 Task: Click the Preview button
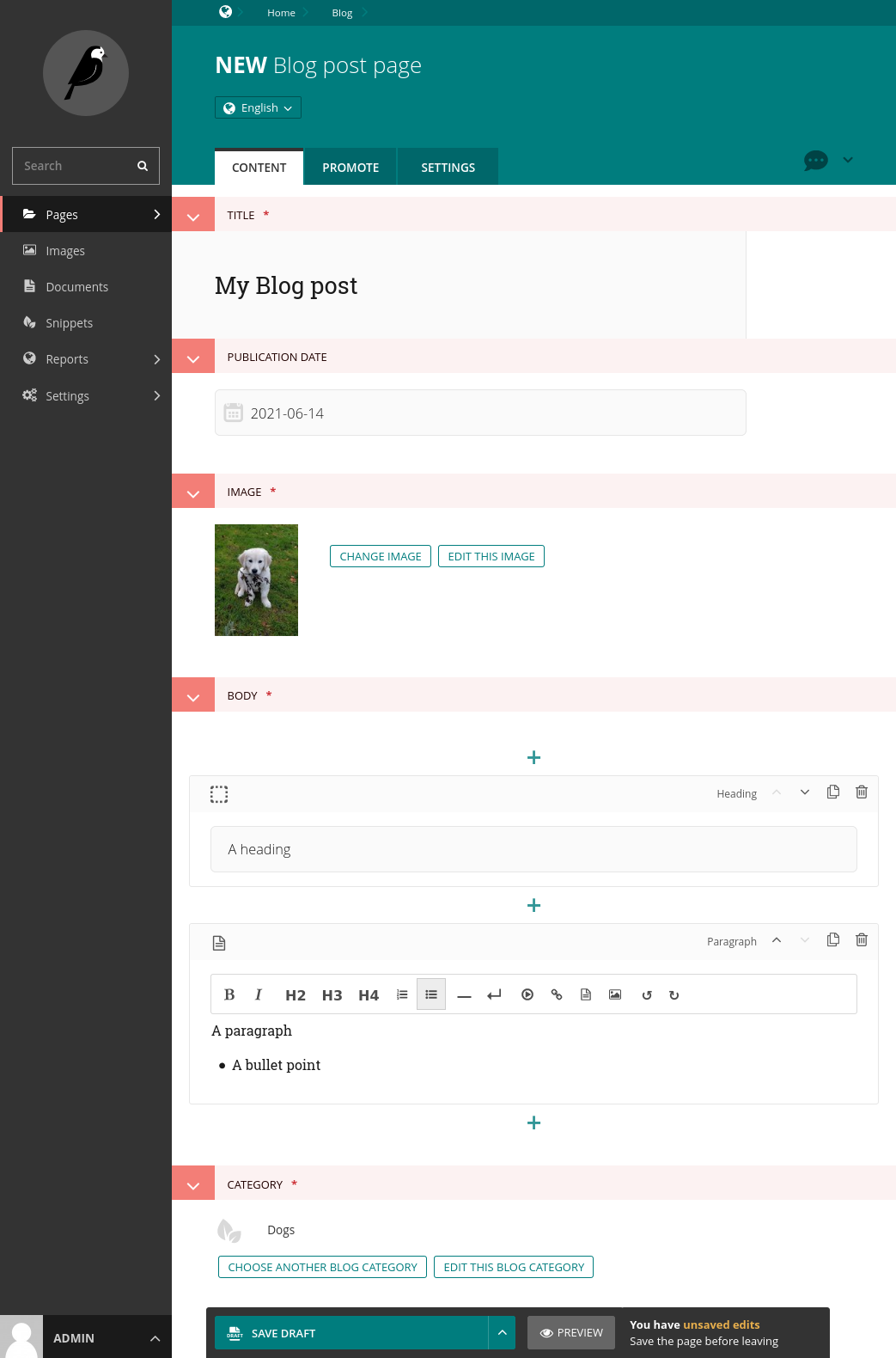pyautogui.click(x=571, y=1333)
